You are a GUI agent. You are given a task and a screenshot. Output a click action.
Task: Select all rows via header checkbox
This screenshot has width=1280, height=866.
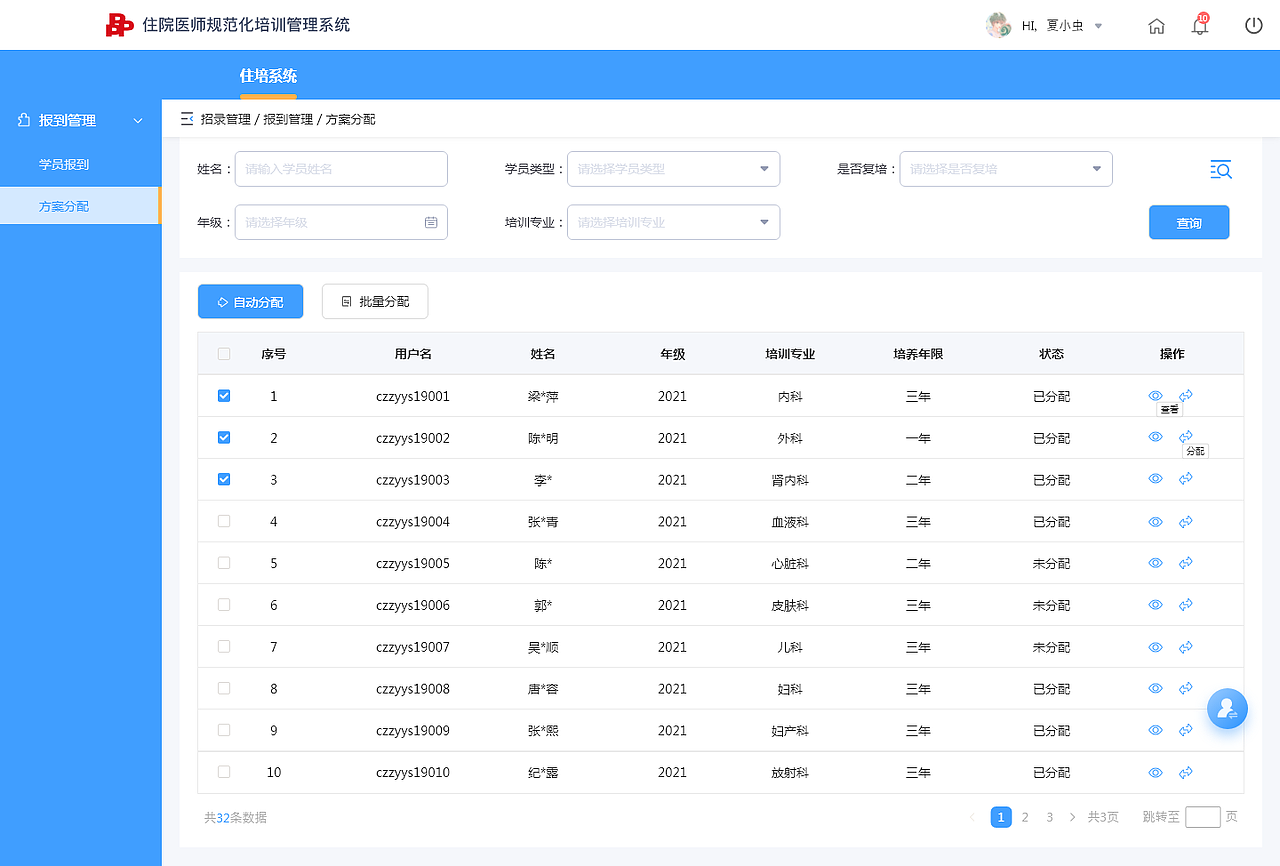click(x=223, y=354)
